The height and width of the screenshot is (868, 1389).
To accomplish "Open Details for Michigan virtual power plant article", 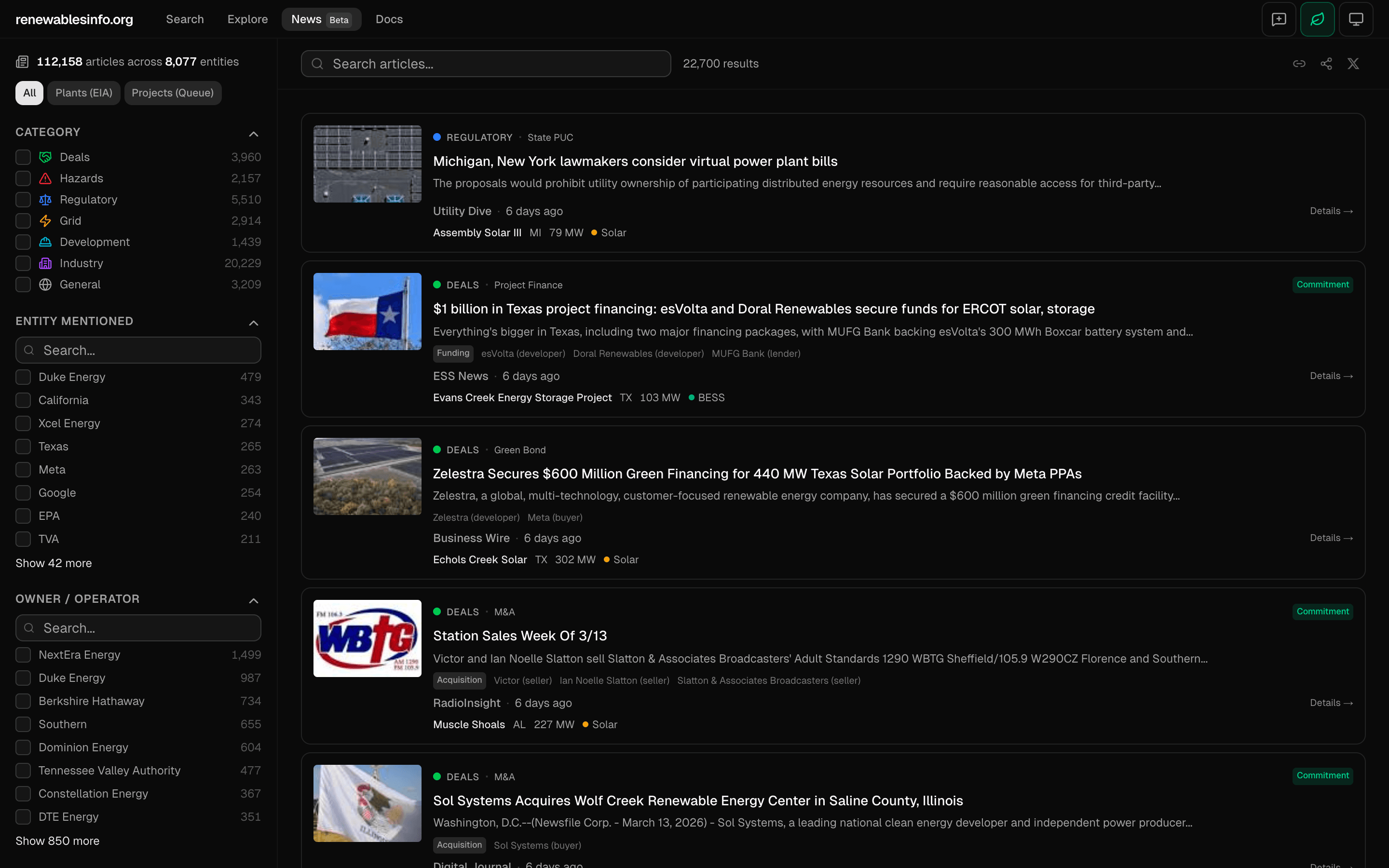I will click(x=1331, y=211).
